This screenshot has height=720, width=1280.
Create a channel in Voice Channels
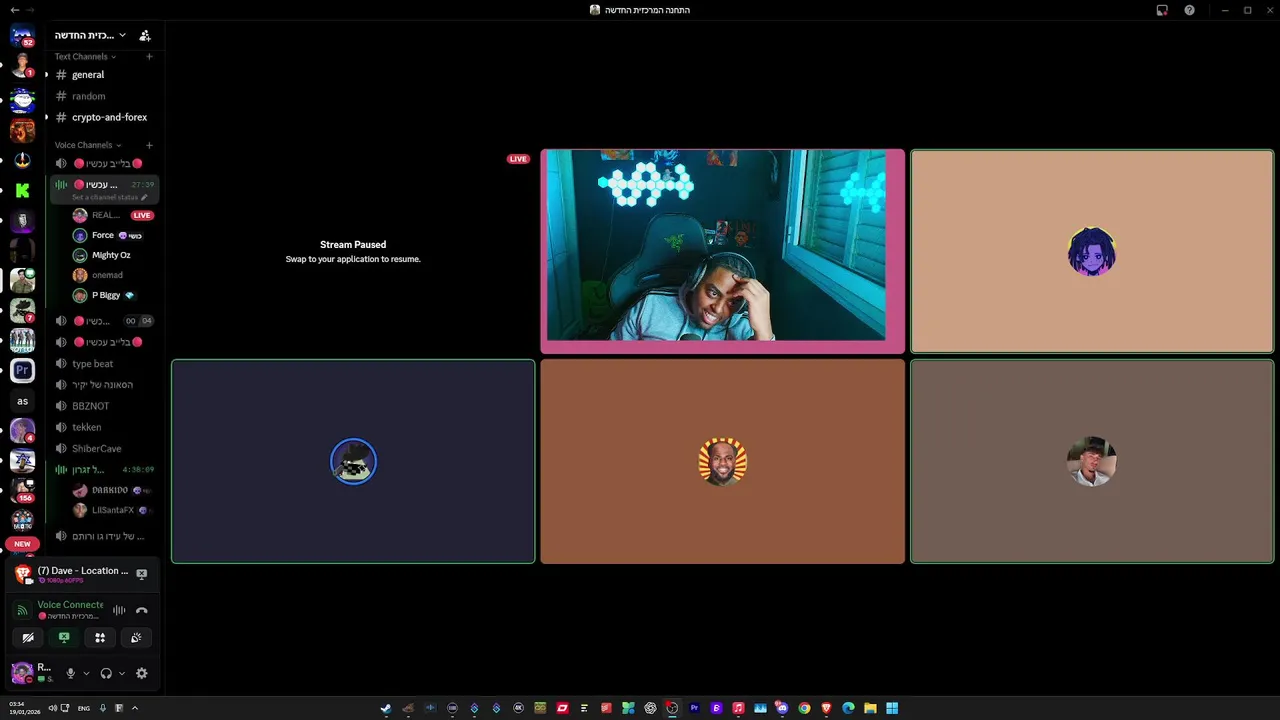(x=149, y=145)
